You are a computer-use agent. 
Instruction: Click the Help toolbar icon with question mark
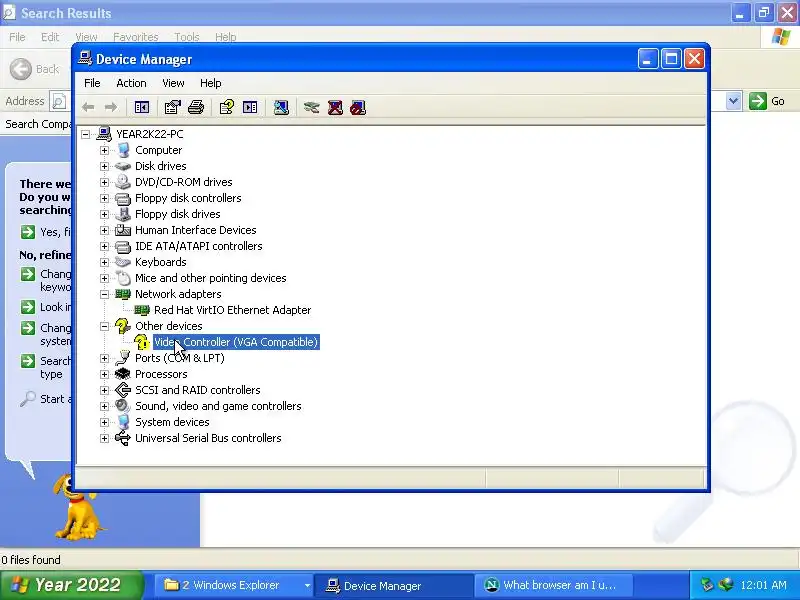tap(227, 107)
